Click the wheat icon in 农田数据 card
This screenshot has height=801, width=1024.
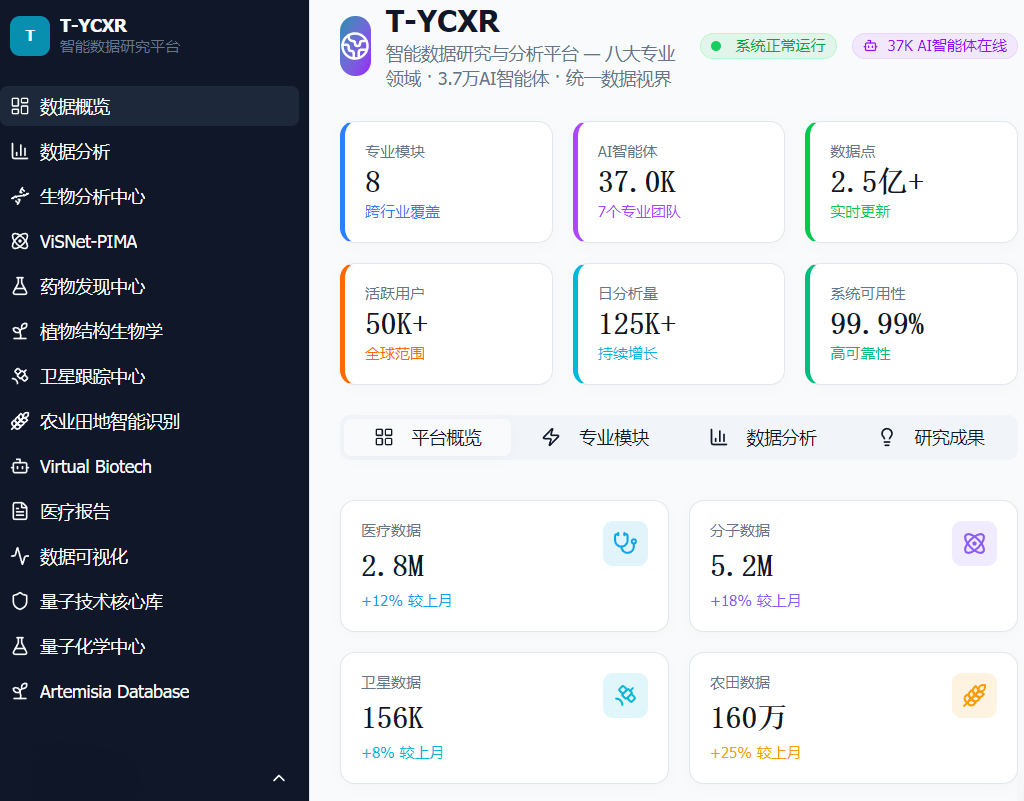click(x=974, y=695)
